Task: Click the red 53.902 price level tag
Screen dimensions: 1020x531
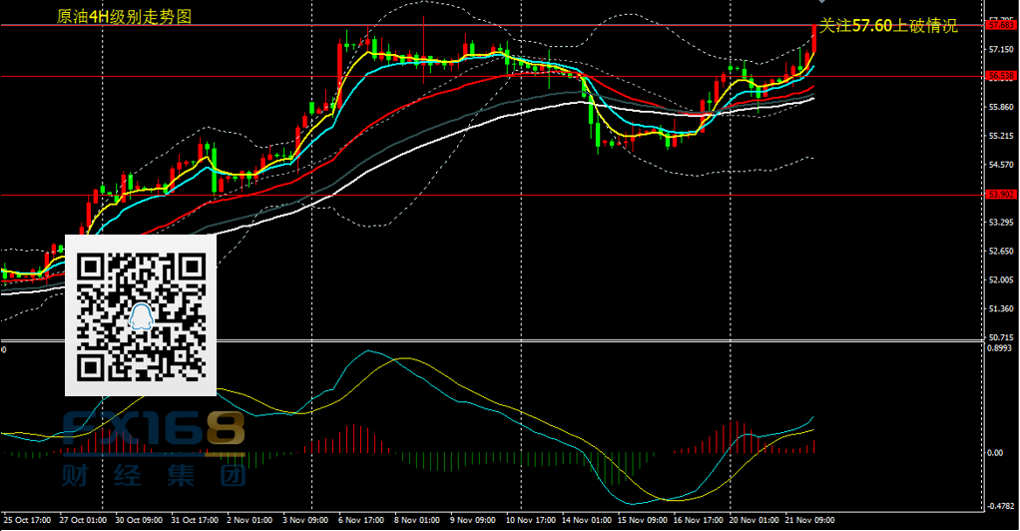Action: [1001, 194]
